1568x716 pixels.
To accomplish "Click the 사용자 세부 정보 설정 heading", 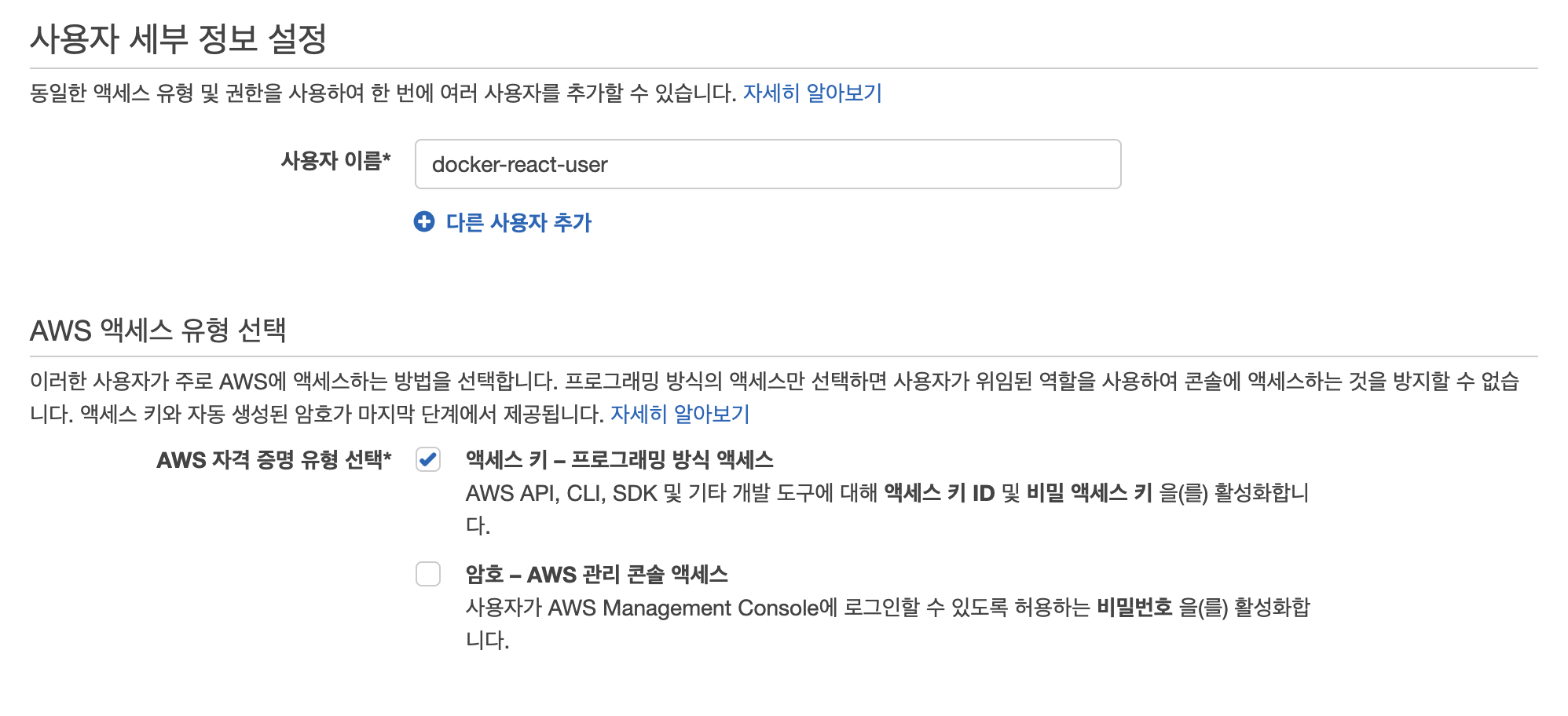I will pos(178,38).
